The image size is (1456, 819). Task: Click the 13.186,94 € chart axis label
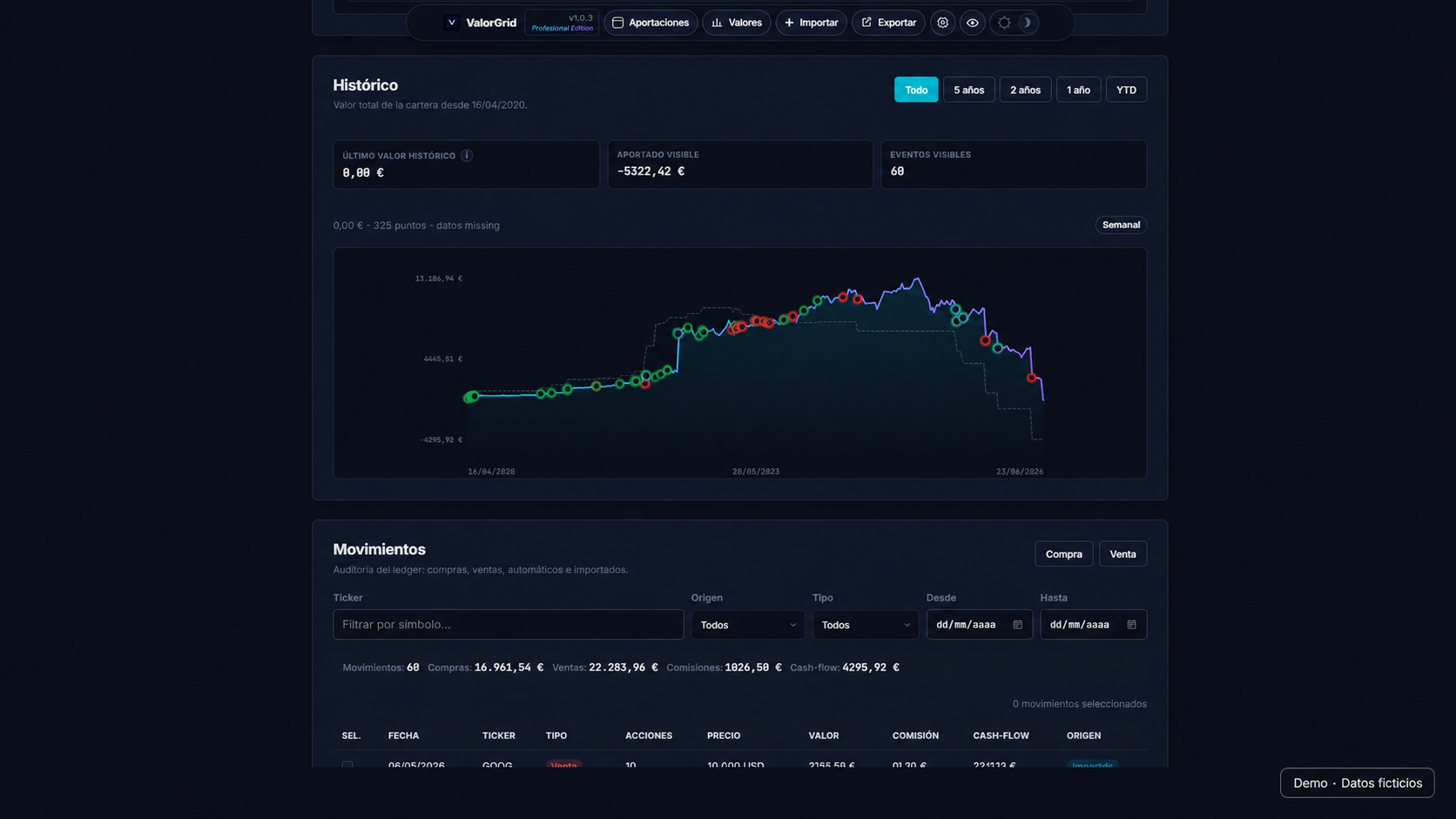(438, 279)
